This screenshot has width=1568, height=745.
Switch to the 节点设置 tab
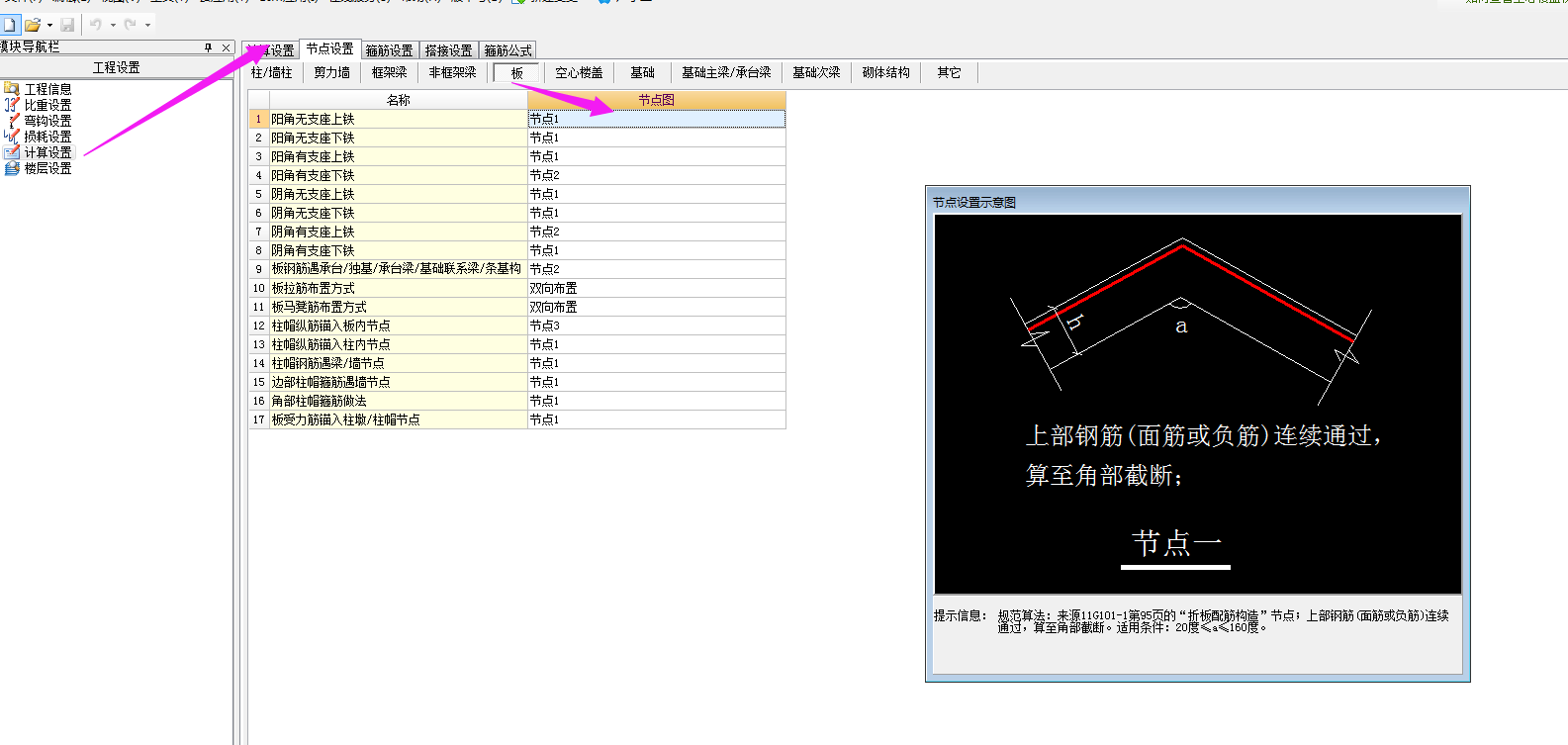pyautogui.click(x=329, y=48)
